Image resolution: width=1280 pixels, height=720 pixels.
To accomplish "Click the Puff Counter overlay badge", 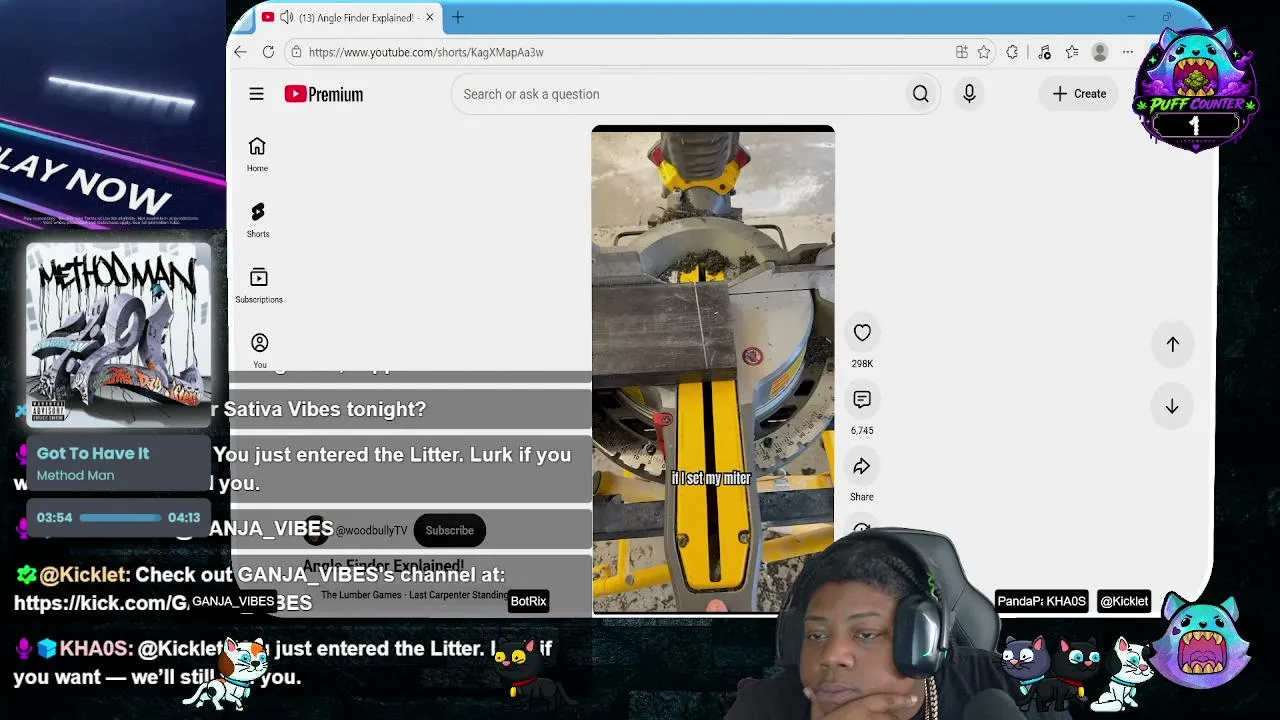I will click(x=1195, y=90).
